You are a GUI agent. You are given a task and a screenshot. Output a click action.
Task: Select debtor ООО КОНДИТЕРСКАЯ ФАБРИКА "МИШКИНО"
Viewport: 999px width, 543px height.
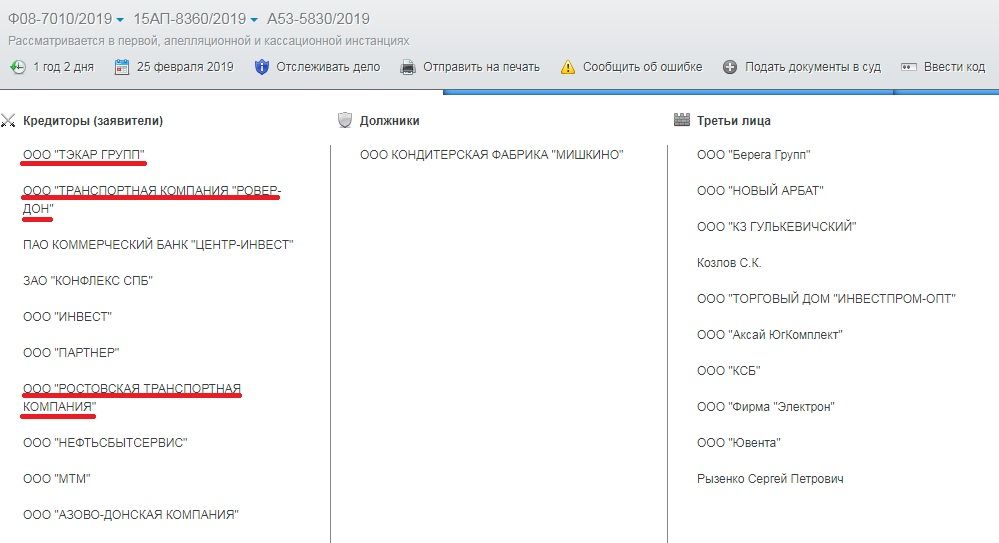[x=491, y=155]
